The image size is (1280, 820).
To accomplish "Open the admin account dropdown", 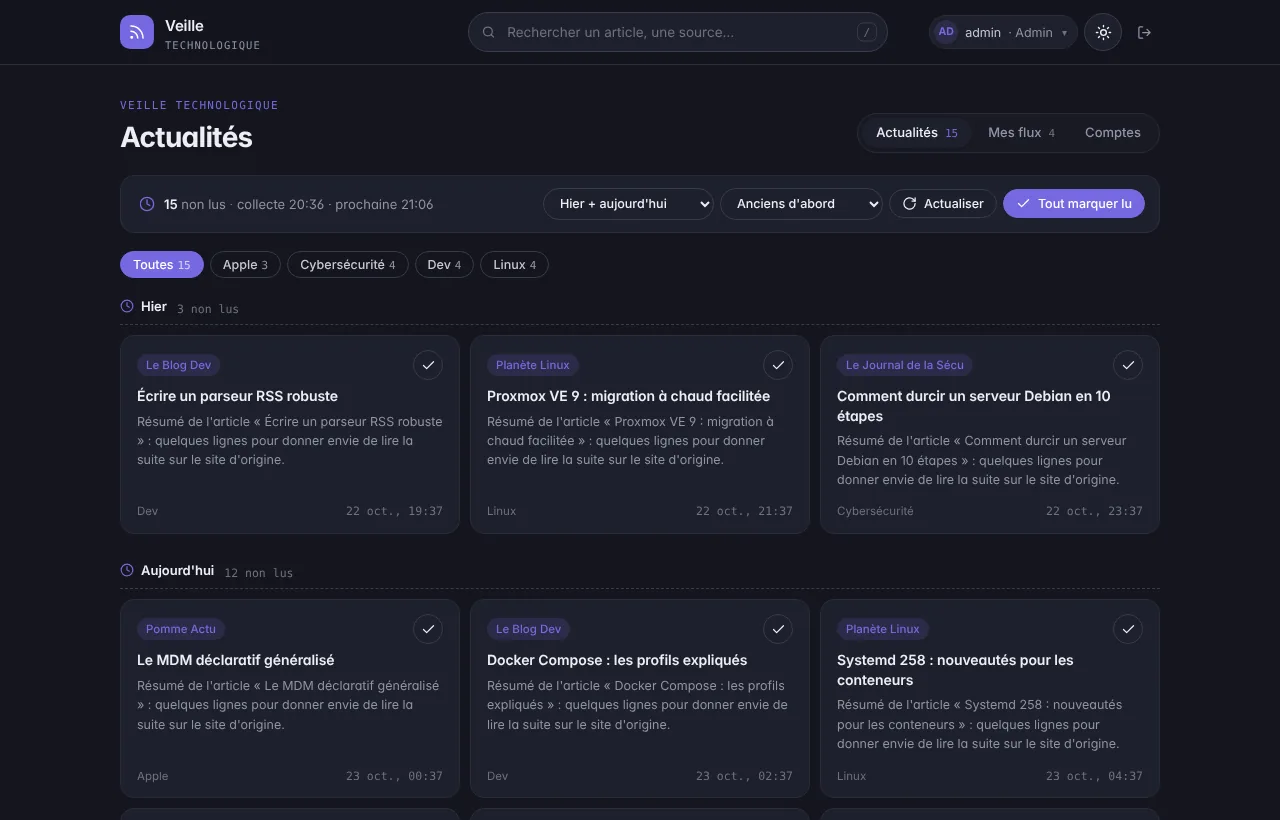I will tap(1003, 32).
